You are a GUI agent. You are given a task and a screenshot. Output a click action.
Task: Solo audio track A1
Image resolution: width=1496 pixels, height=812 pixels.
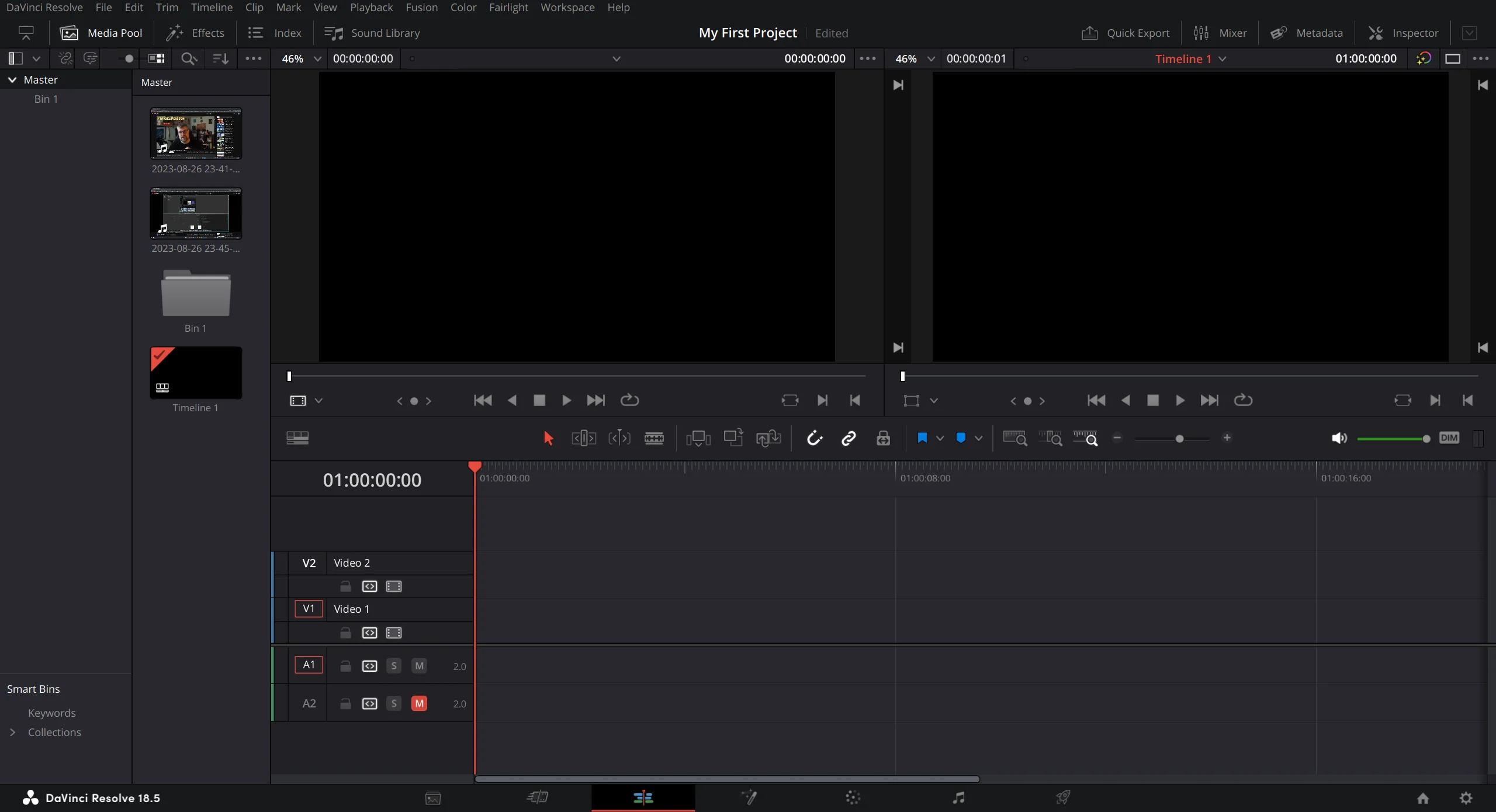[x=394, y=666]
